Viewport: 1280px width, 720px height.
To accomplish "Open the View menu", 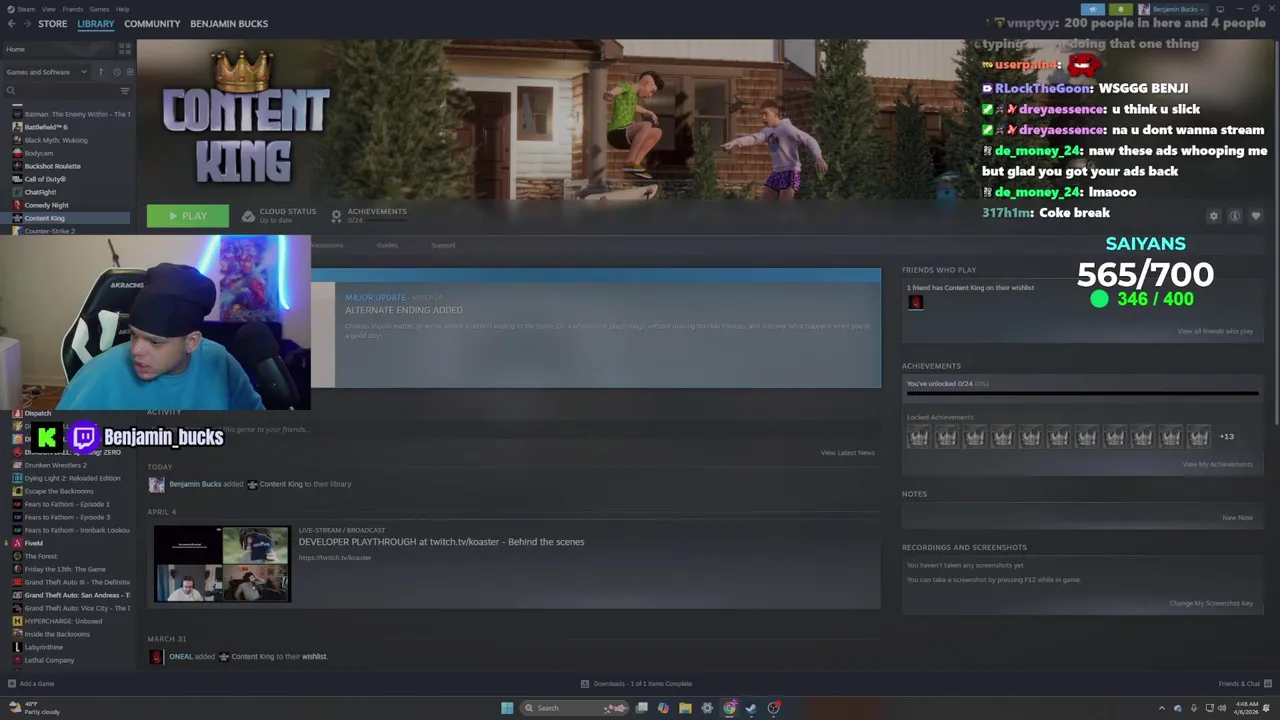I will (x=48, y=9).
